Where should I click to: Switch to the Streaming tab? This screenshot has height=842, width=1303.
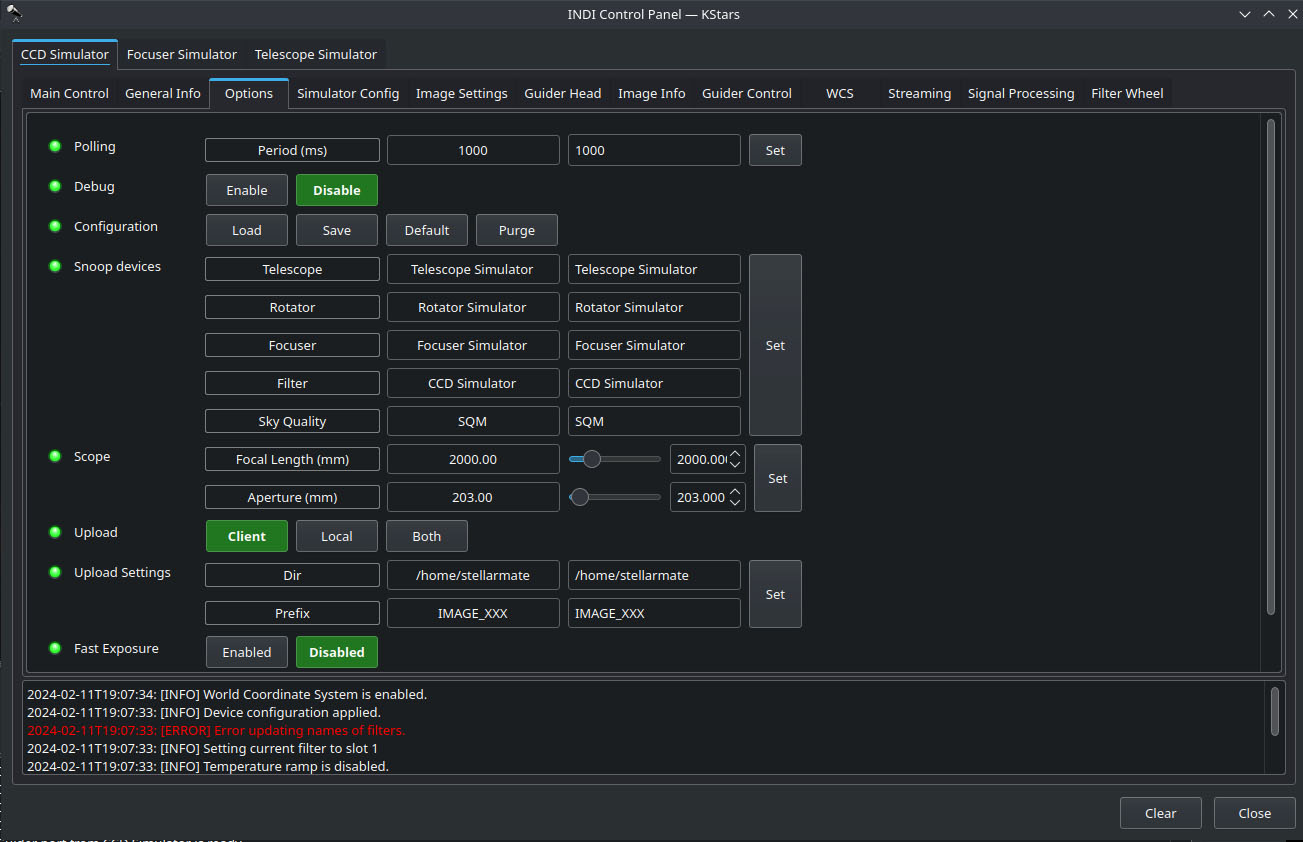(919, 93)
